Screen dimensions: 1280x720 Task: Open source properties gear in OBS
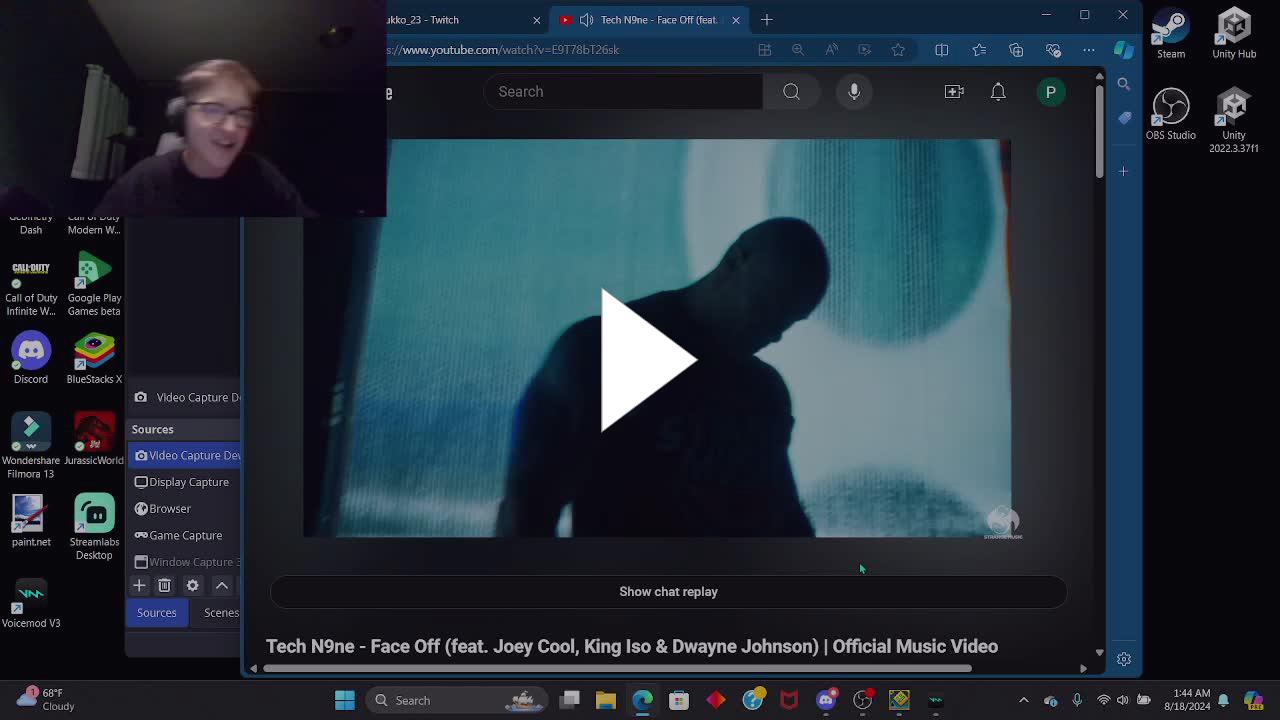(x=193, y=585)
